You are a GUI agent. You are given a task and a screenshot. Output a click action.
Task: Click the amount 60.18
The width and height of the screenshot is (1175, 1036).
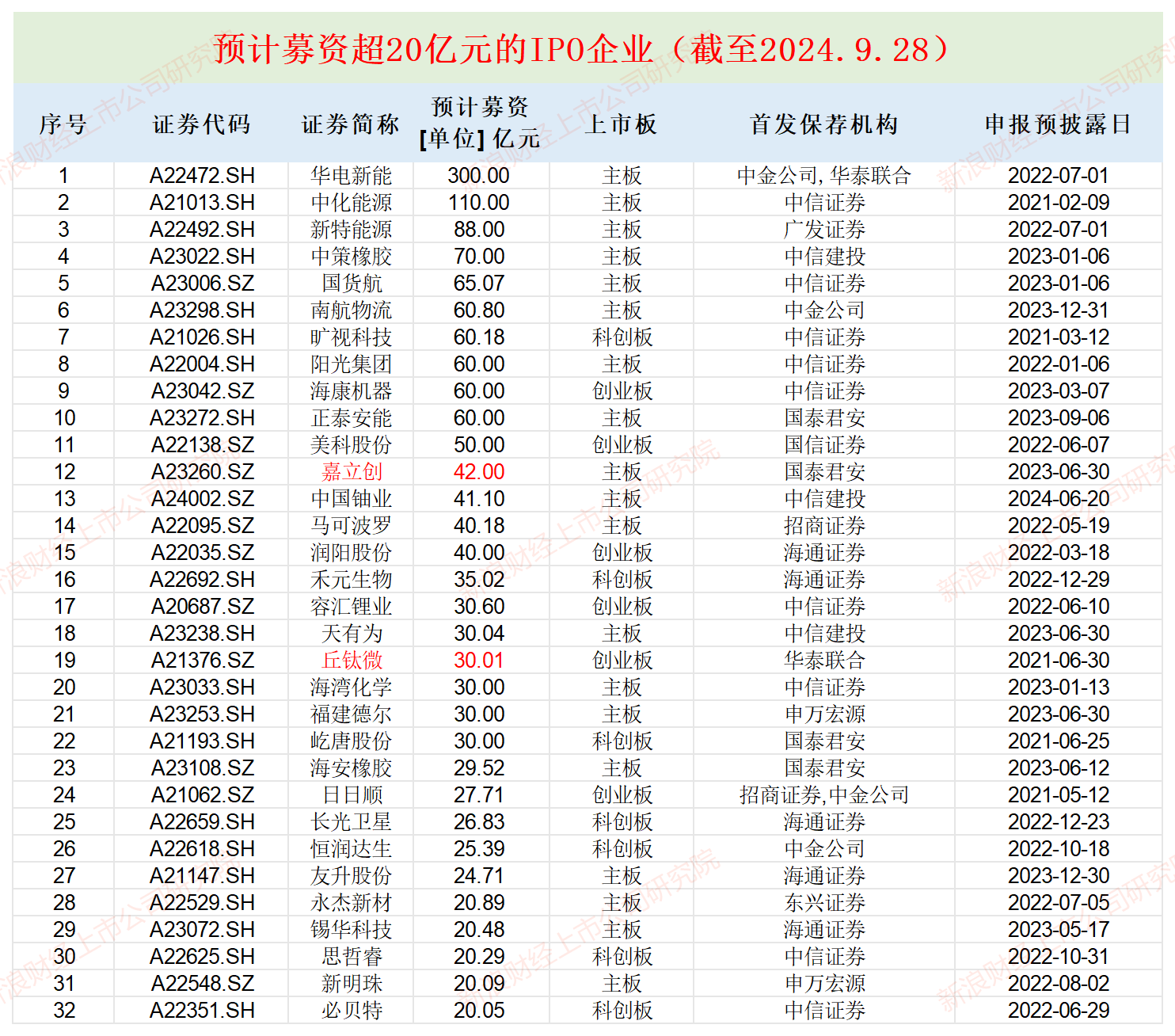tap(479, 337)
